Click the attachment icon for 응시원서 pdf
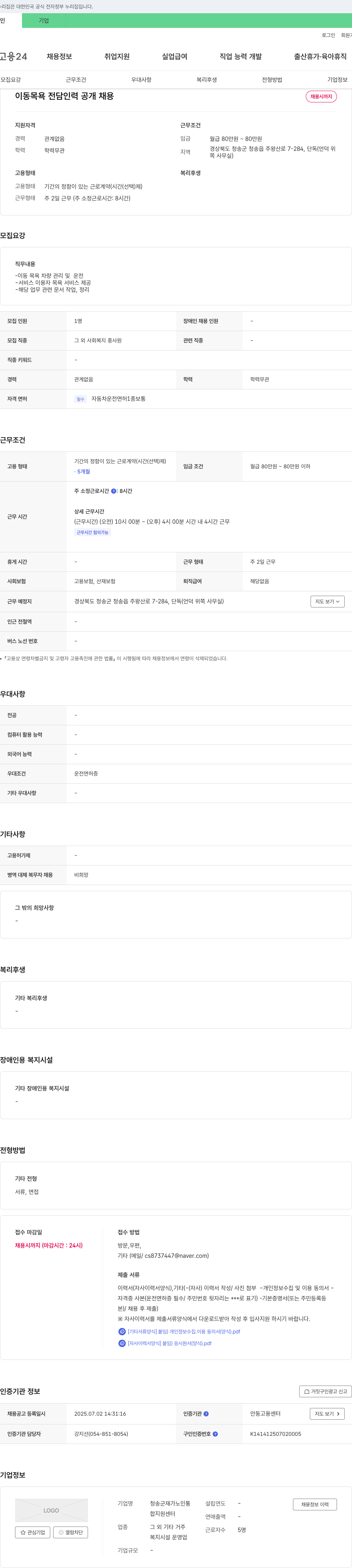The width and height of the screenshot is (352, 1568). [122, 1343]
